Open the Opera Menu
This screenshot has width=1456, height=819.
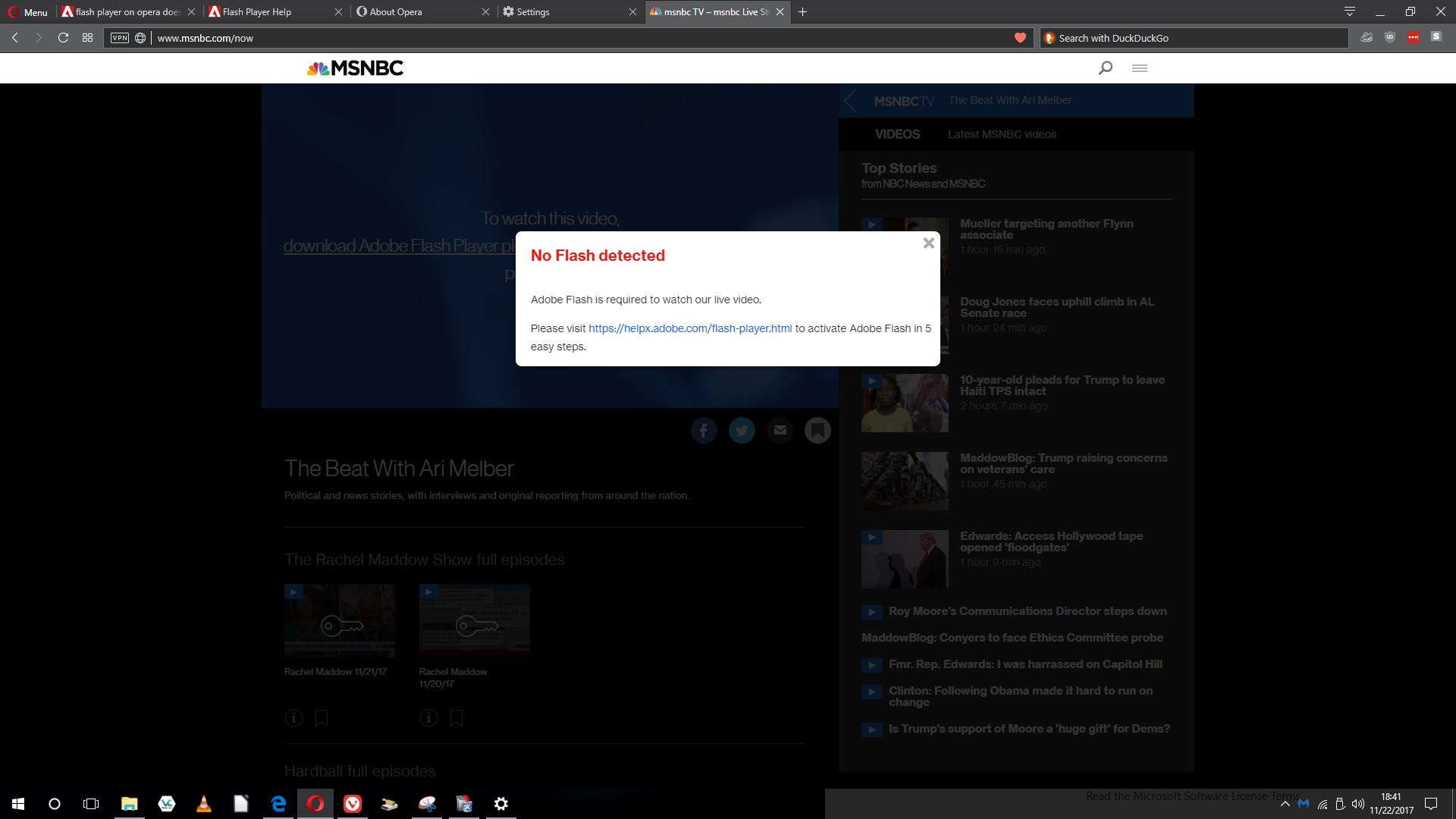pos(27,12)
